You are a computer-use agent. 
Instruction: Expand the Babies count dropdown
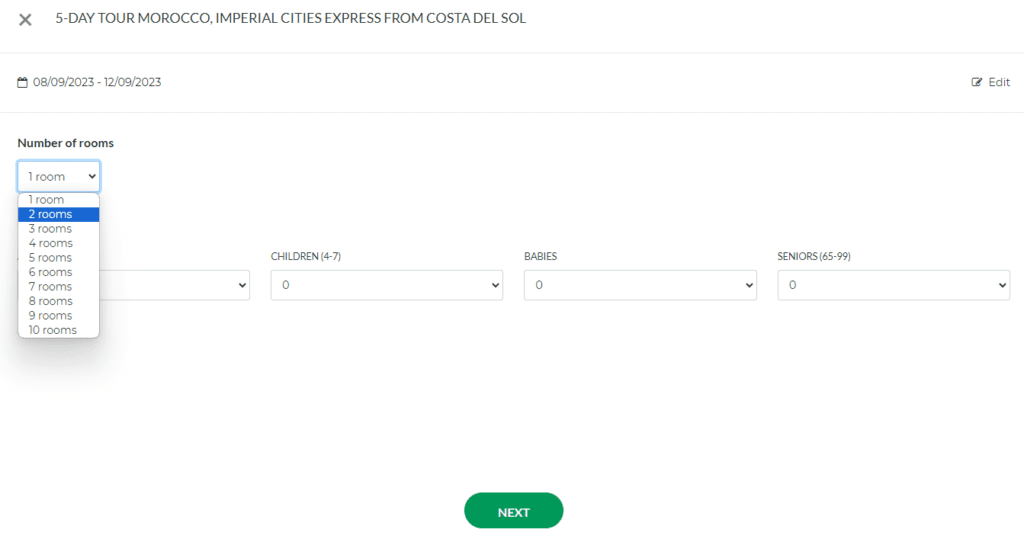pyautogui.click(x=639, y=285)
